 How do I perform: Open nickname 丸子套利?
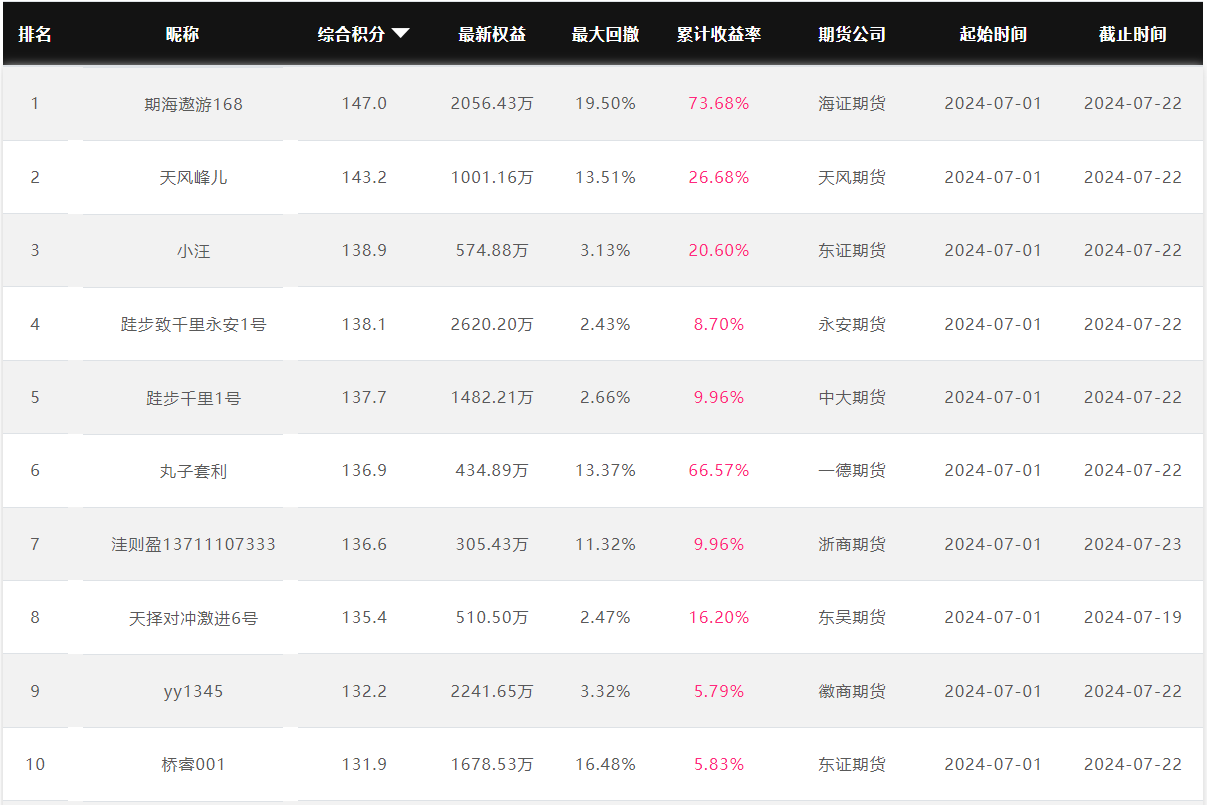pyautogui.click(x=193, y=471)
